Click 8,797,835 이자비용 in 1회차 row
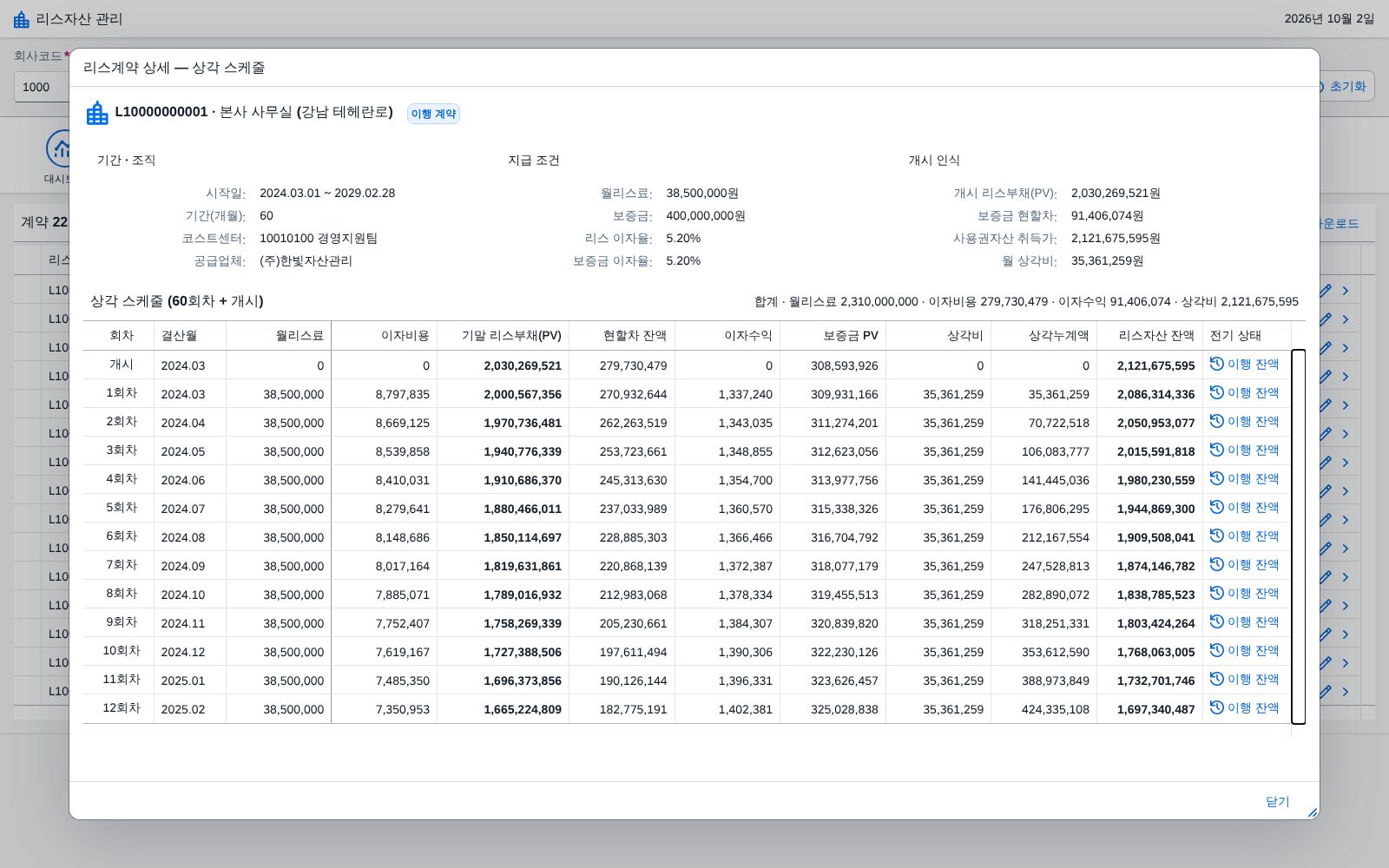The image size is (1389, 868). click(403, 394)
